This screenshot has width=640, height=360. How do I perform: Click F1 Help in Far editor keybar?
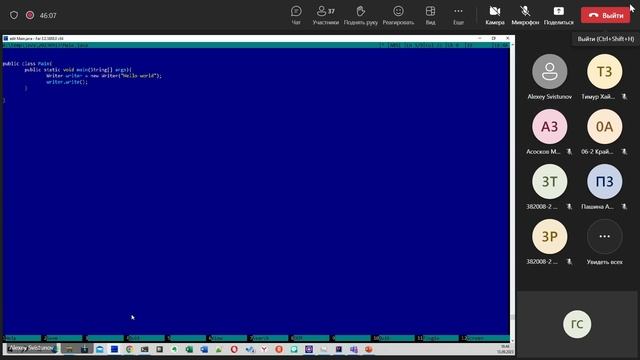point(22,338)
